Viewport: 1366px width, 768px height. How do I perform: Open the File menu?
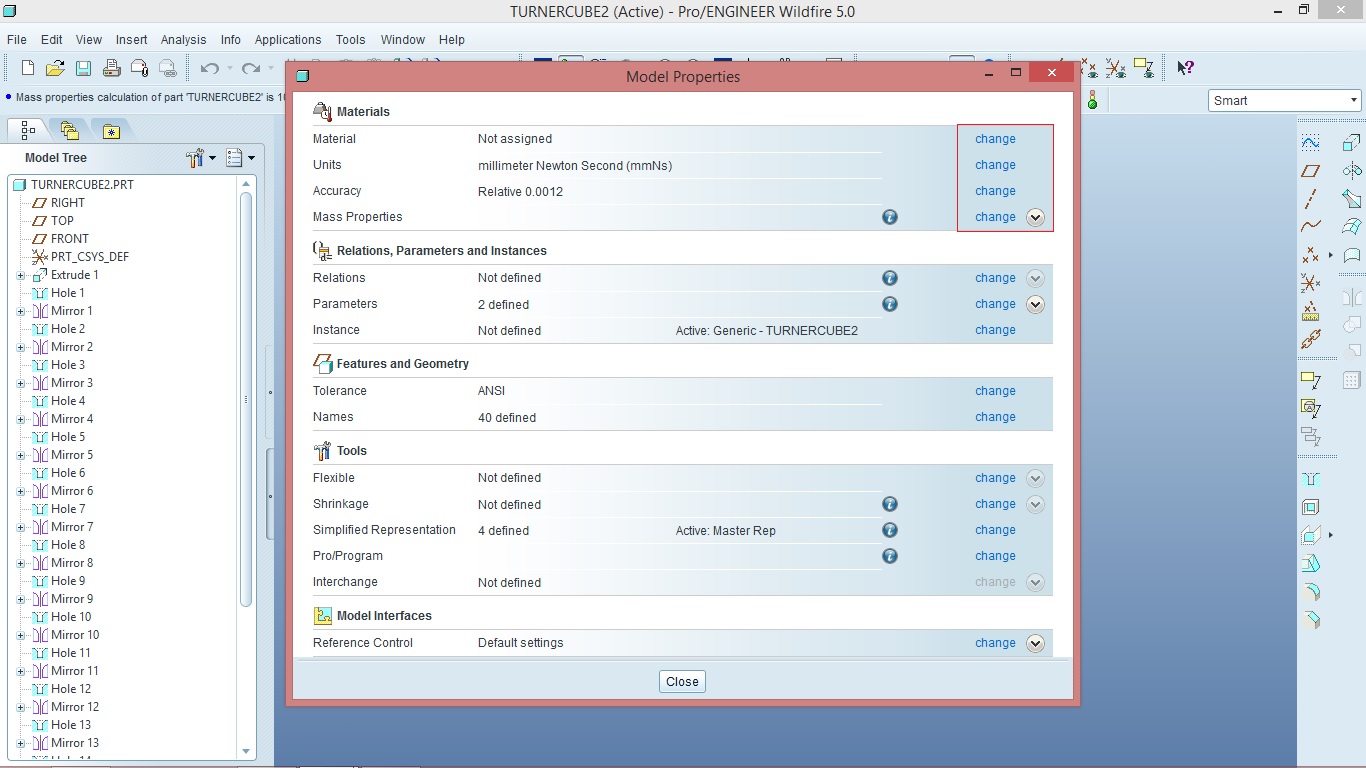click(16, 40)
